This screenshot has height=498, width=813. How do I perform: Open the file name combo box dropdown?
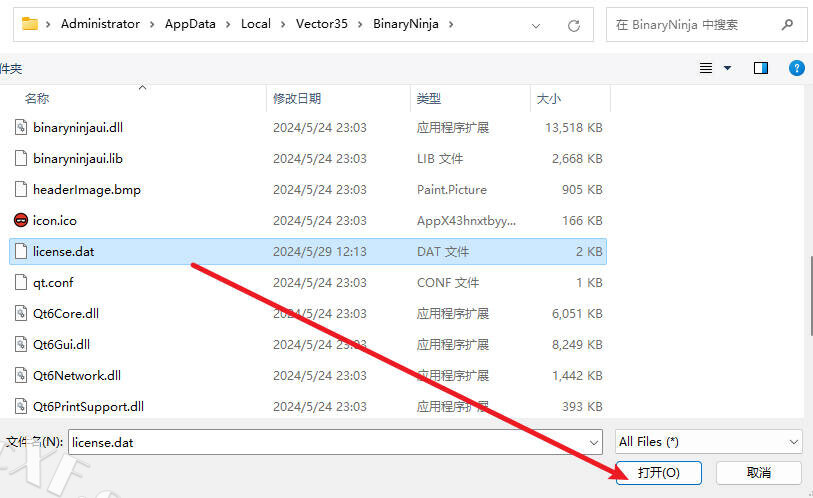pyautogui.click(x=594, y=442)
